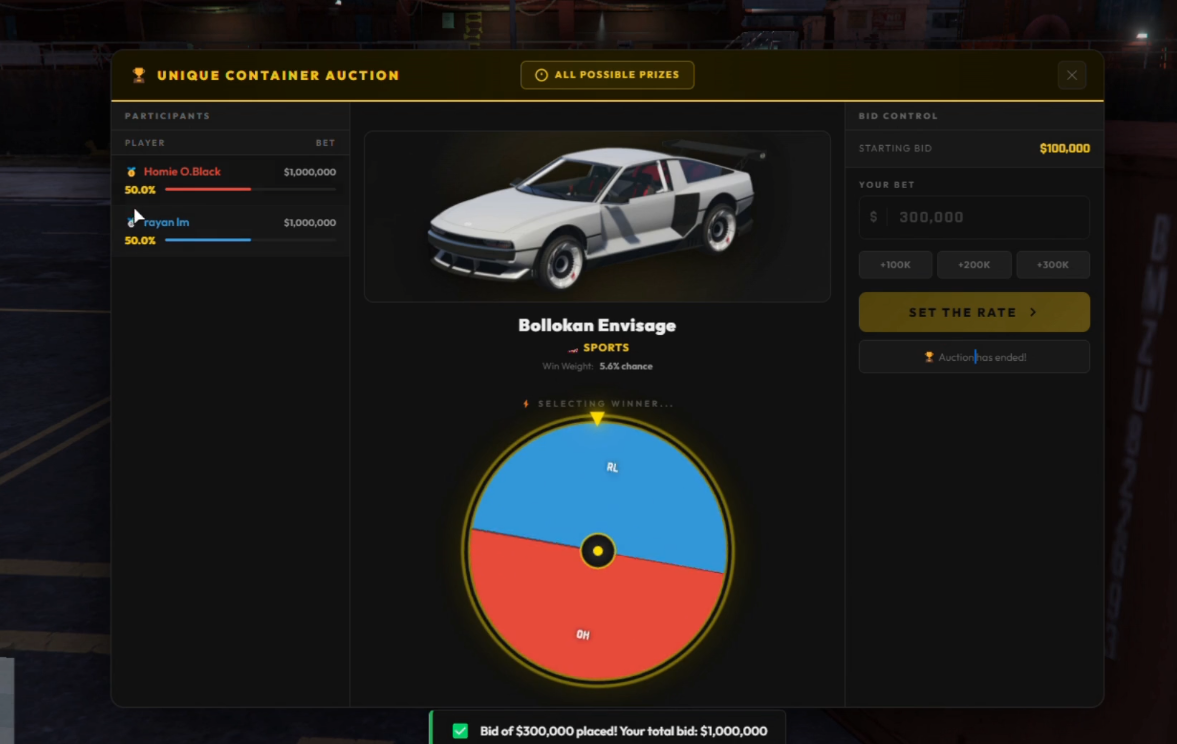Add 100K to your bet
Screen dimensions: 1177x744
coord(896,265)
